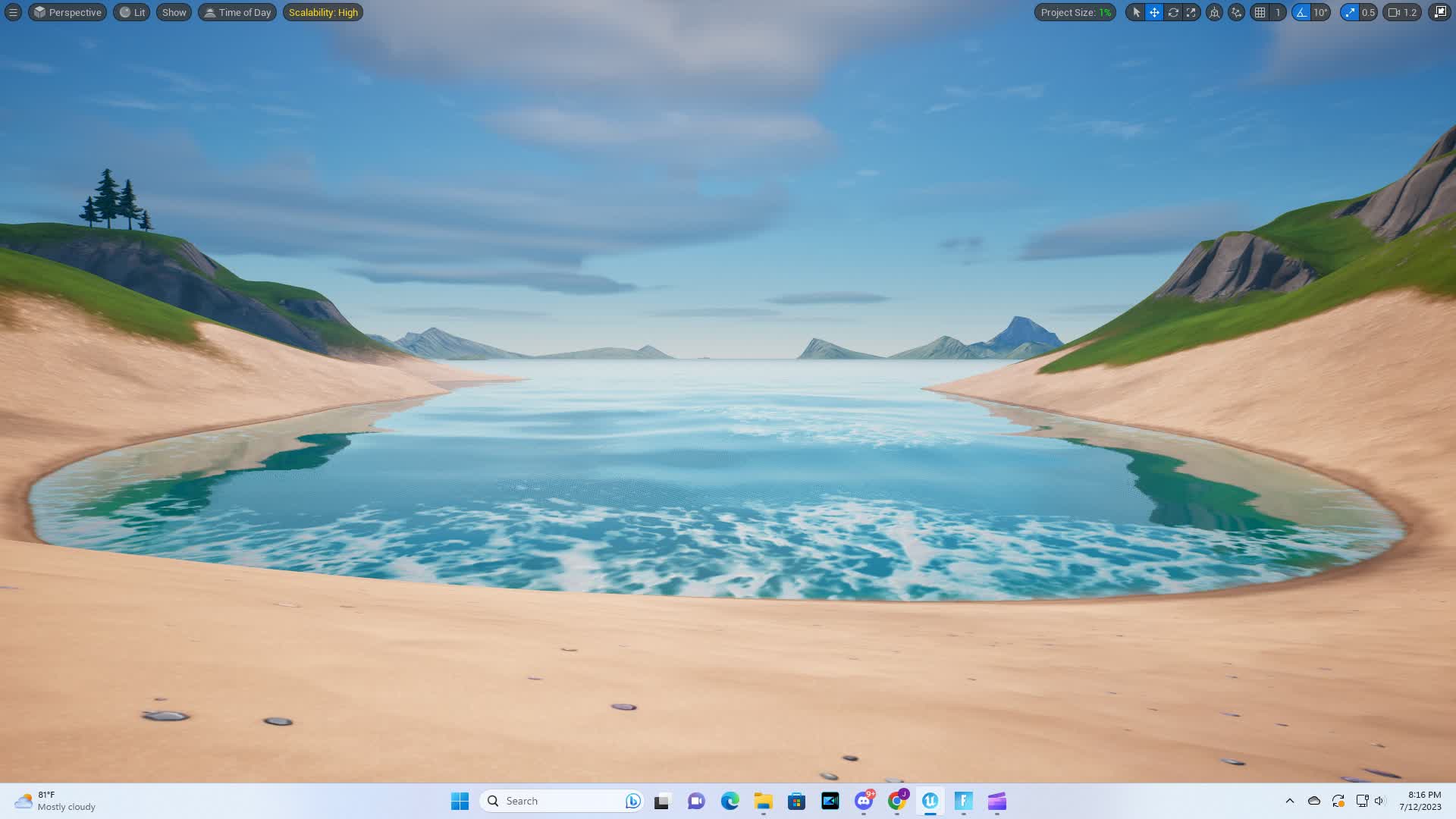The width and height of the screenshot is (1456, 819).
Task: Toggle grid snapping on or off
Action: (x=1260, y=12)
